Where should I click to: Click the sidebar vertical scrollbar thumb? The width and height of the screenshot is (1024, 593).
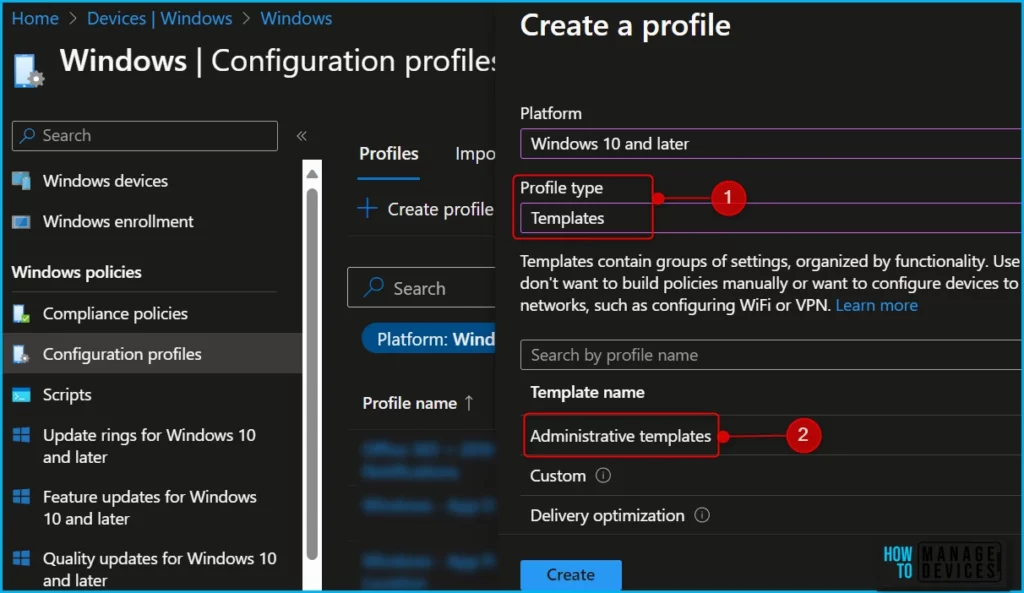[x=312, y=374]
